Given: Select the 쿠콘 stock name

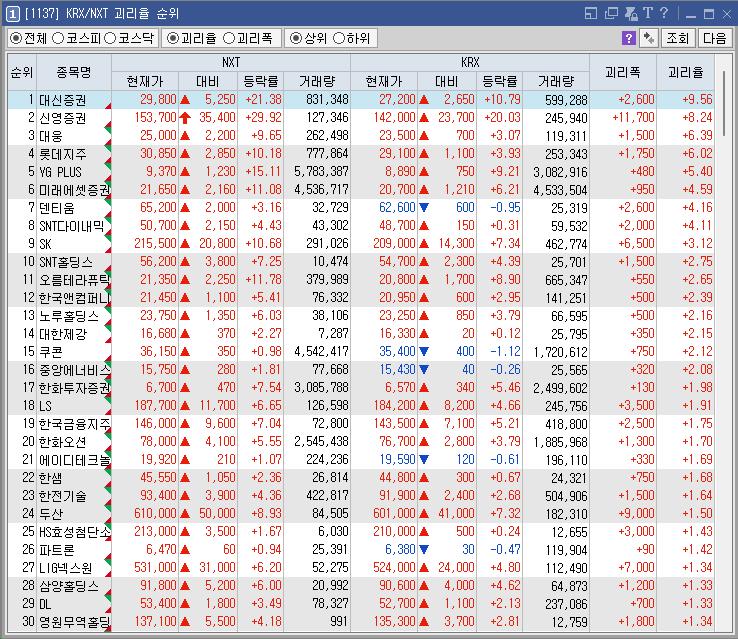Looking at the screenshot, I should tap(50, 352).
